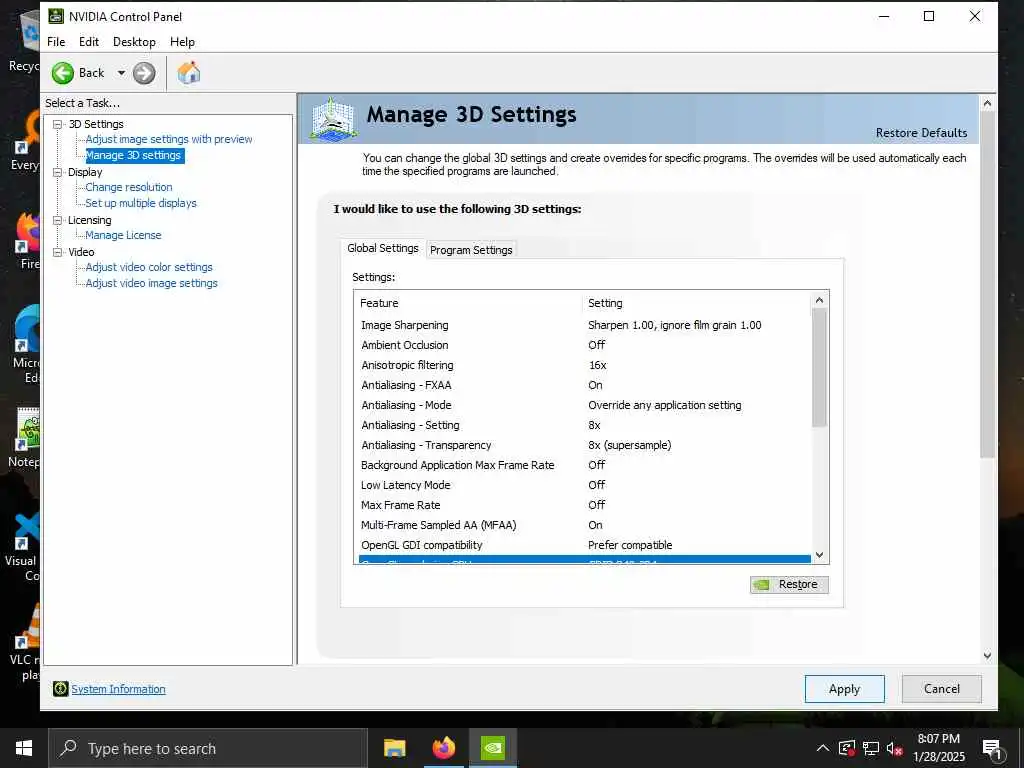Select the Image Sharpening row
Viewport: 1024px width, 768px height.
[584, 325]
